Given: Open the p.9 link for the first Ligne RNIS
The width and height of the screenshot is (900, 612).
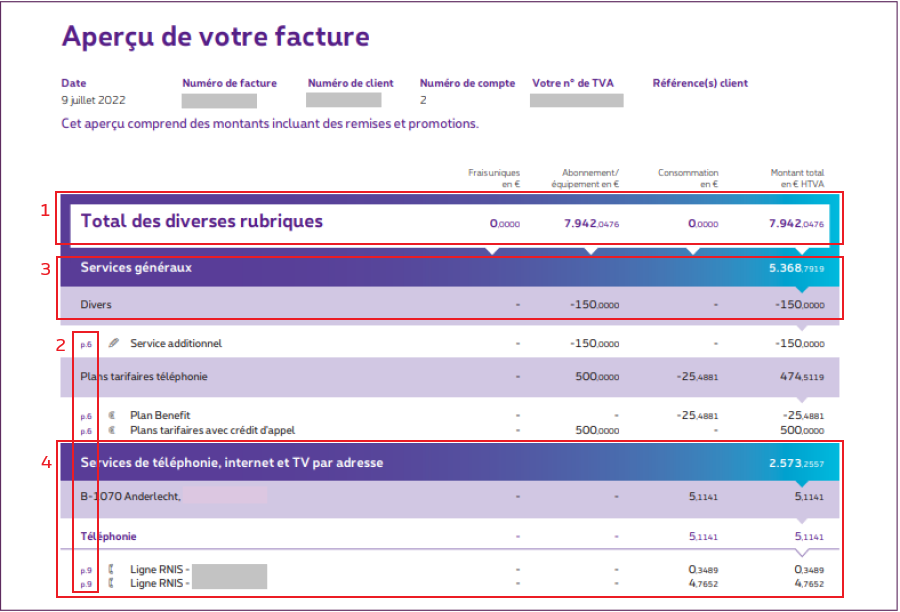Looking at the screenshot, I should pos(84,569).
